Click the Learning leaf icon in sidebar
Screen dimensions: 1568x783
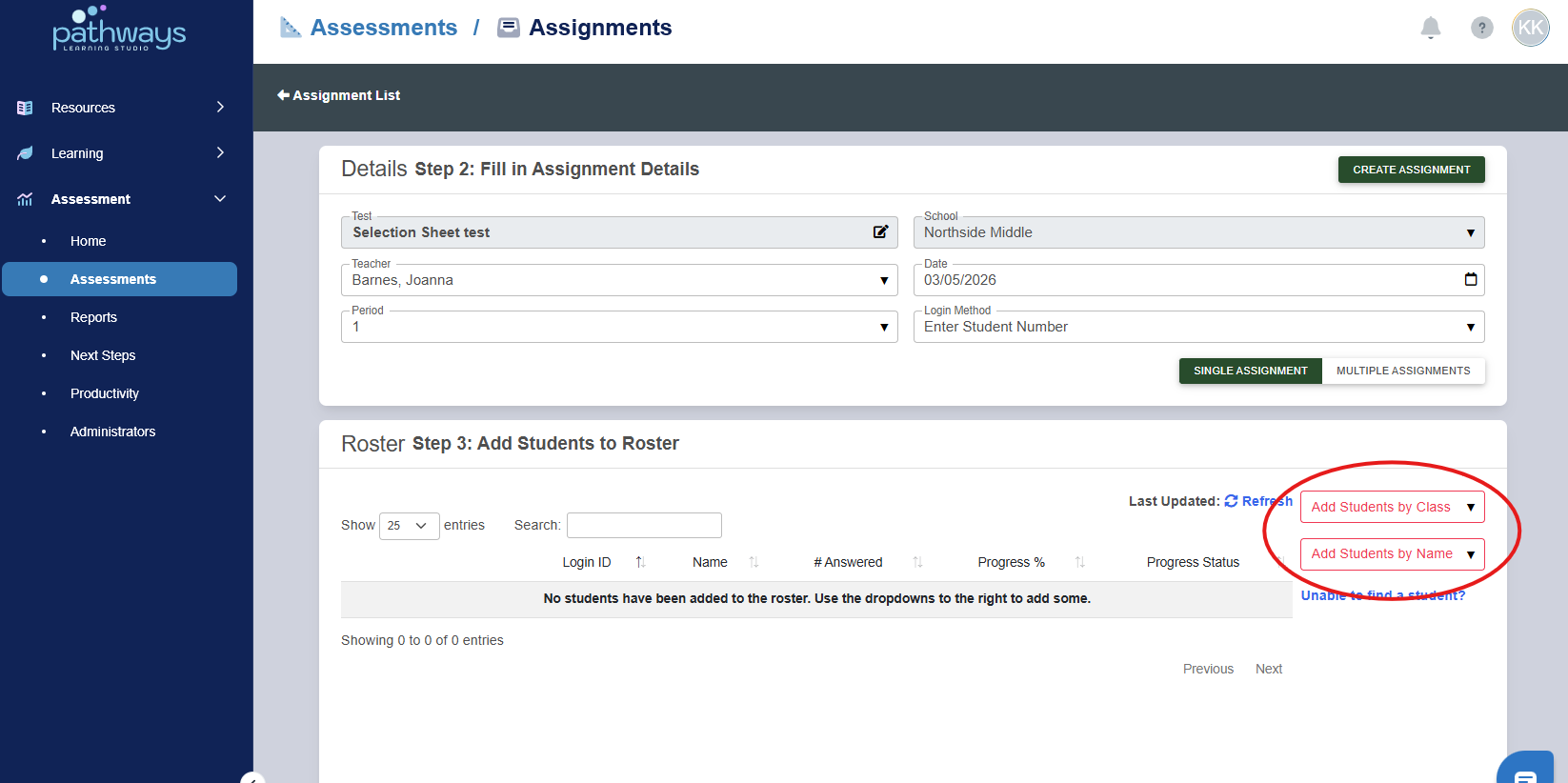[25, 153]
